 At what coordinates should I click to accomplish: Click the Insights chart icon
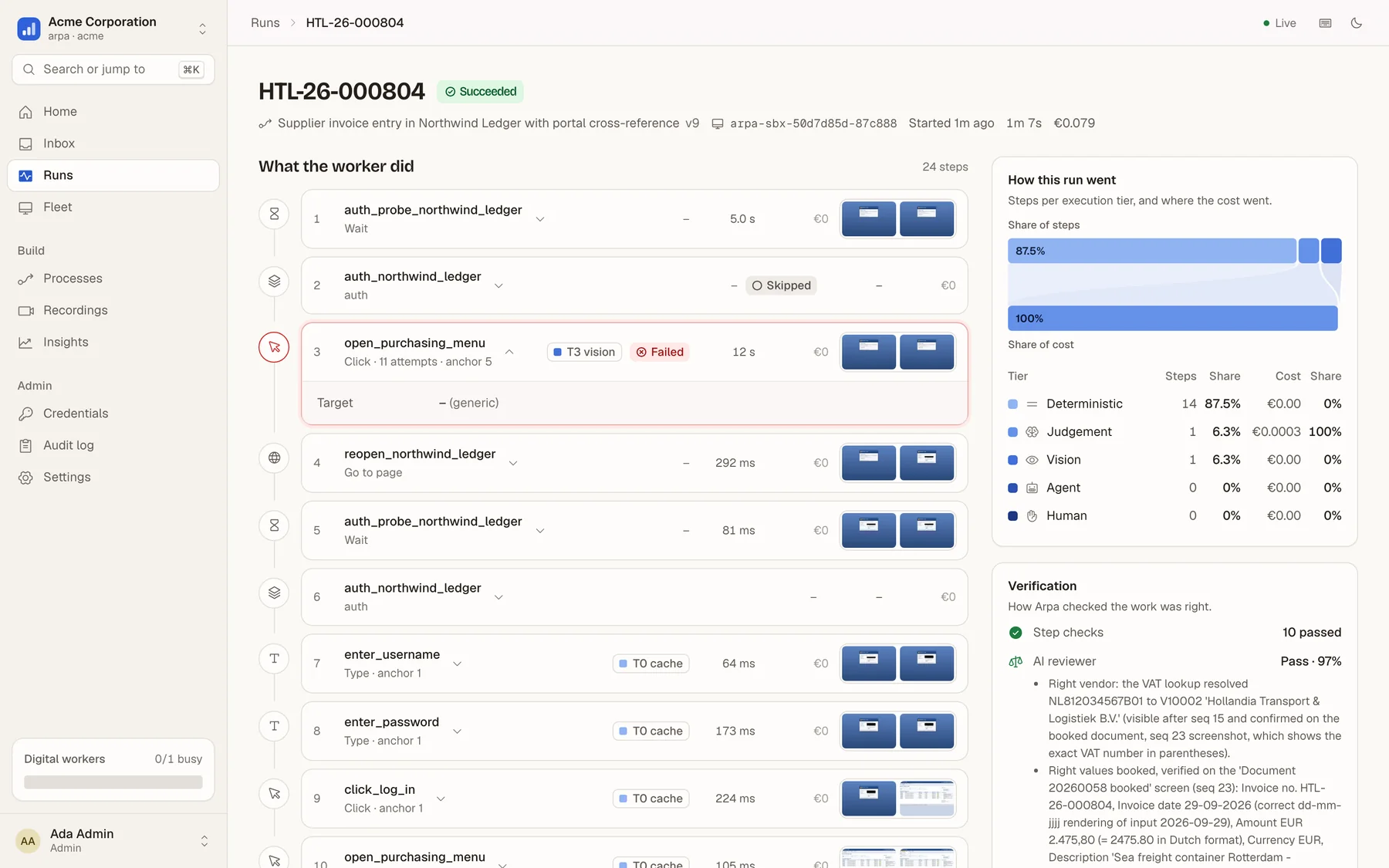tap(25, 343)
